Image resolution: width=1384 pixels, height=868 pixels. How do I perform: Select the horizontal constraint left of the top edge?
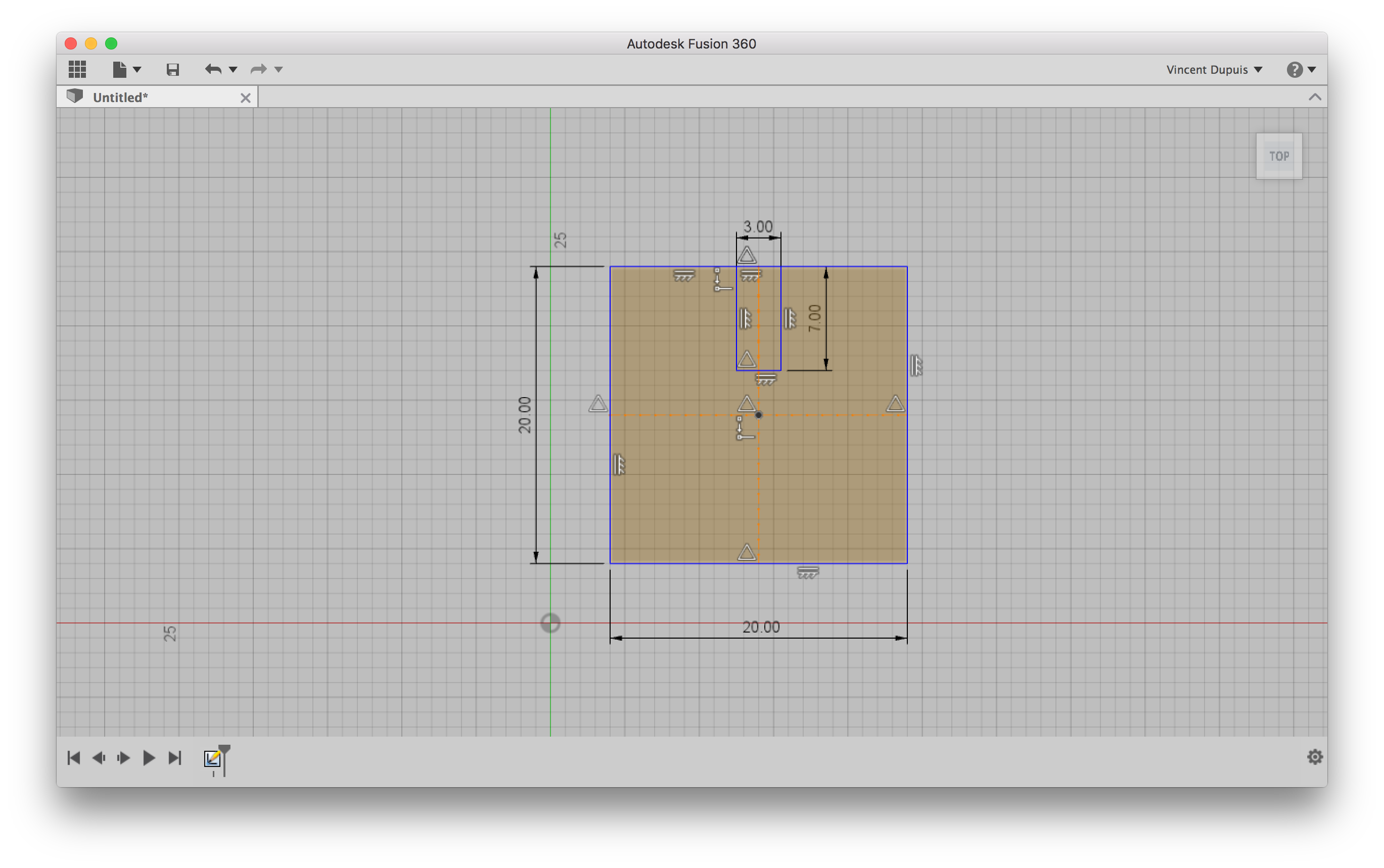[x=683, y=275]
